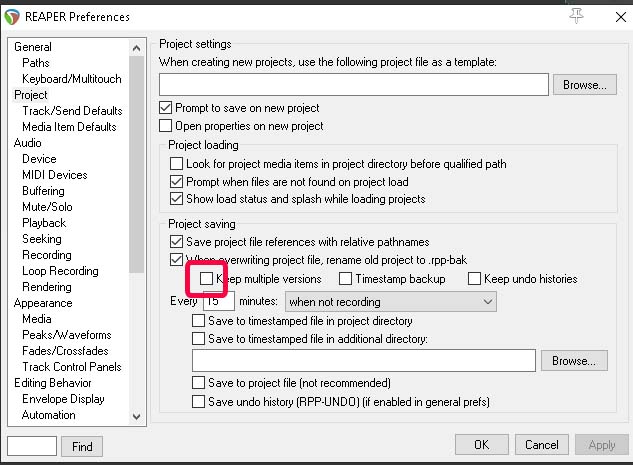Select General in the preferences tree

pos(33,47)
